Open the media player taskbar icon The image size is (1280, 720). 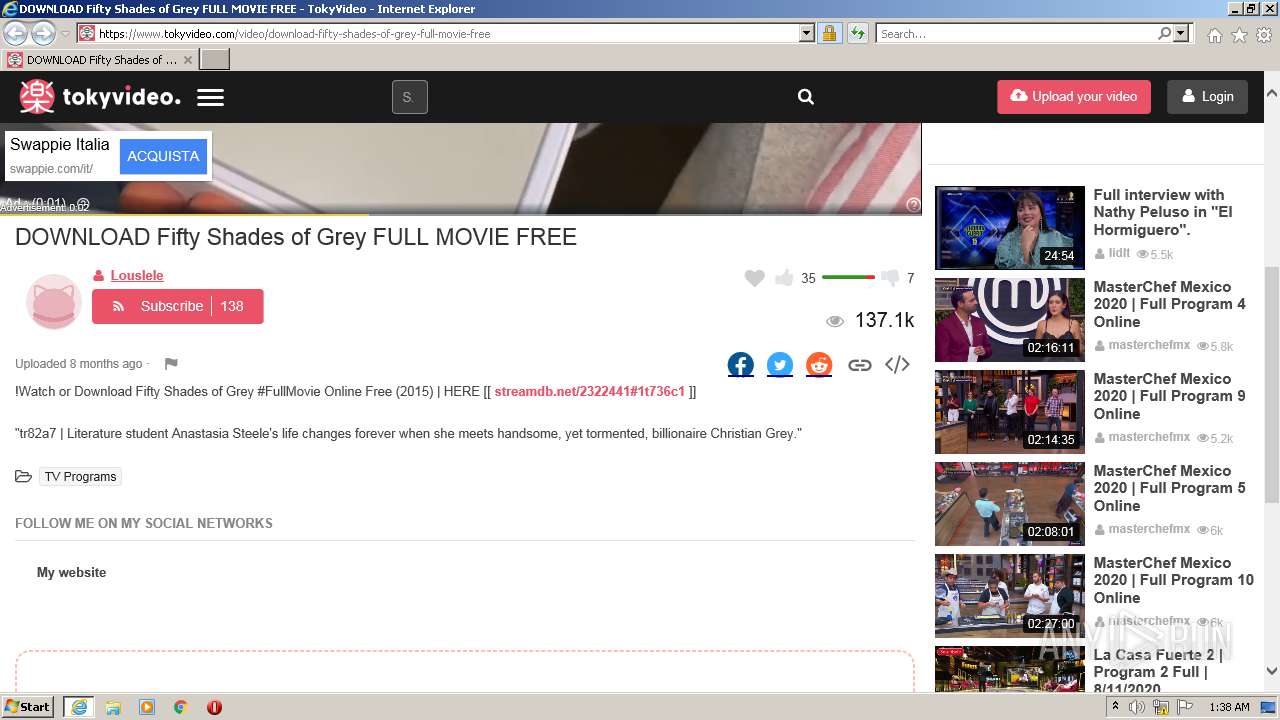coord(147,707)
